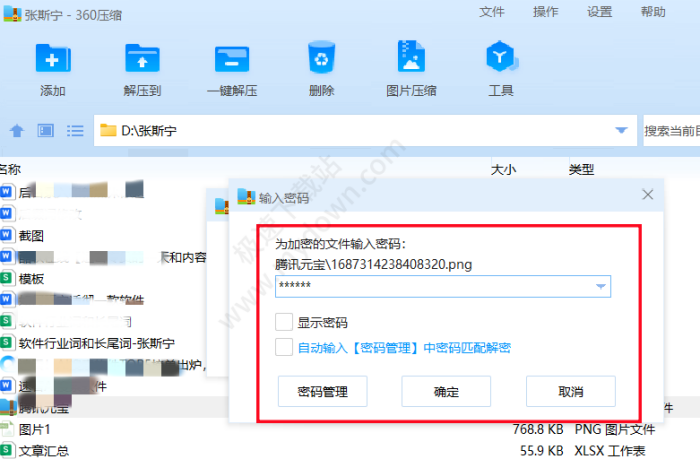Click spreadsheet icon beside 模板 file

point(6,278)
